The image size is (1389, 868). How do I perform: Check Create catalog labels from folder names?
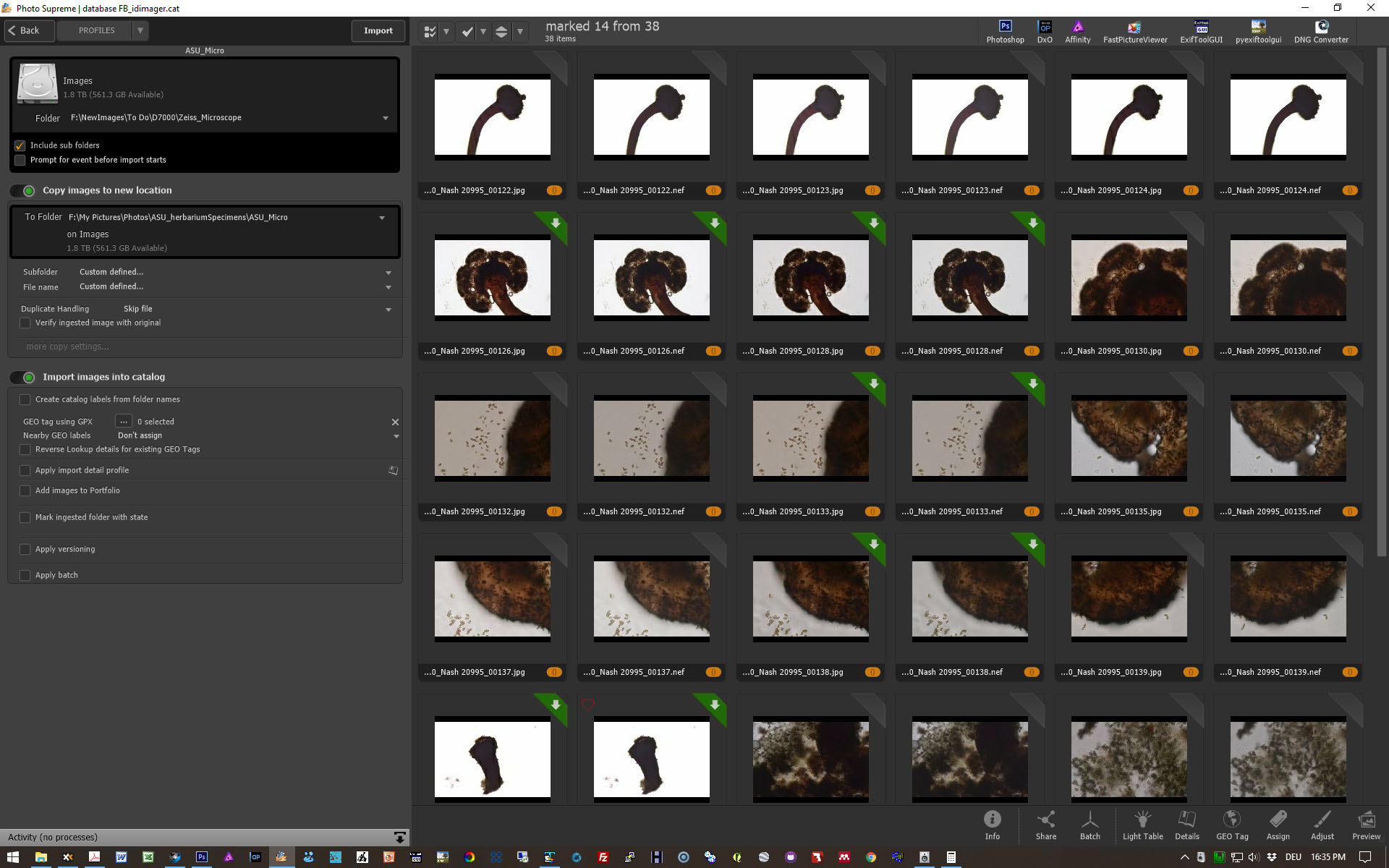click(x=25, y=399)
